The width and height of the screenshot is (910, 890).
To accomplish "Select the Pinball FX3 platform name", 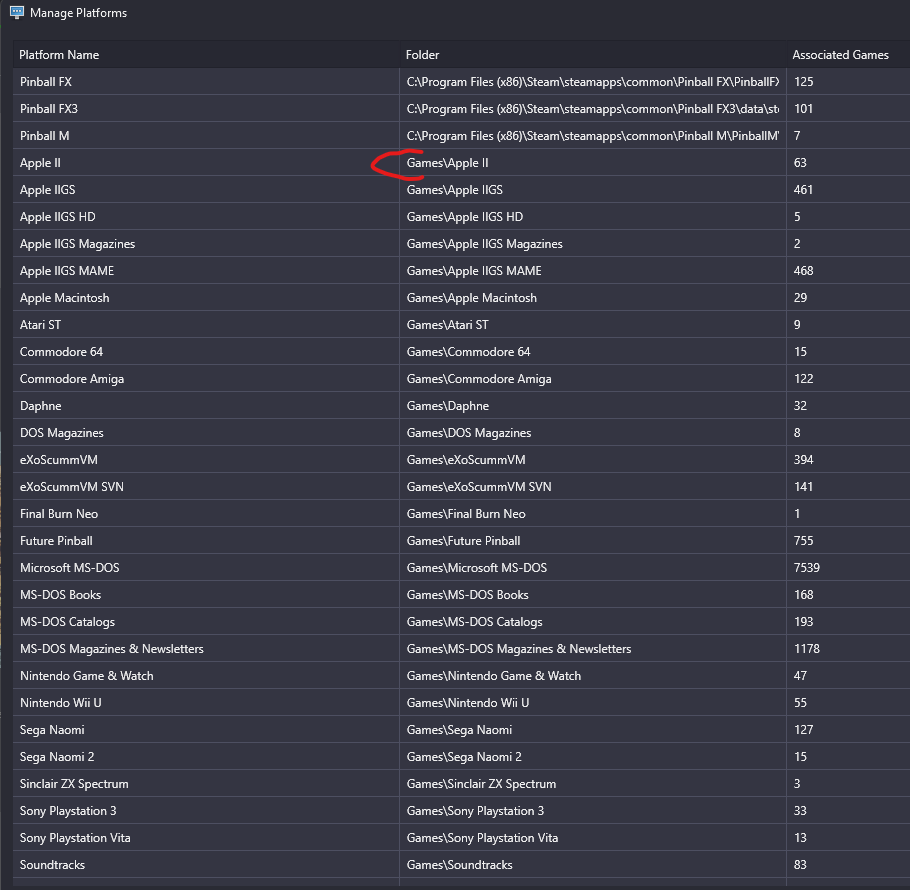I will 49,108.
